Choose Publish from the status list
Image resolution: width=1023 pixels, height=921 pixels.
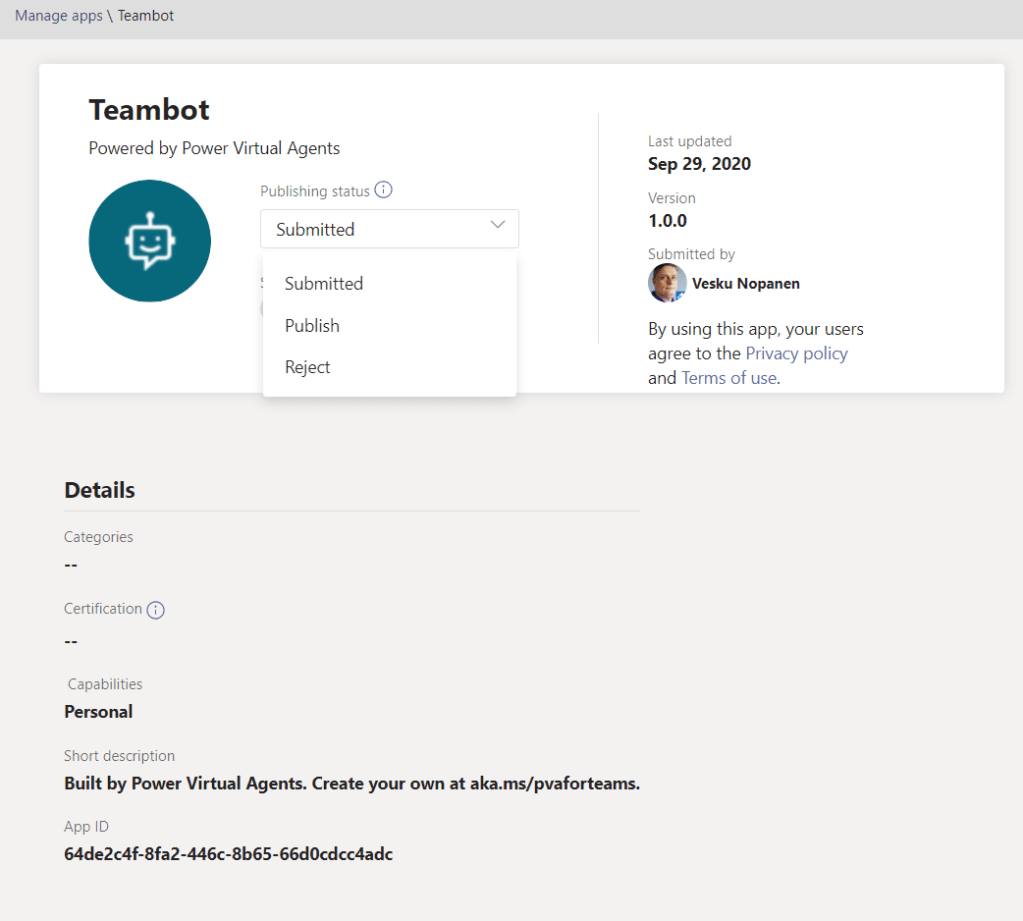pyautogui.click(x=312, y=326)
